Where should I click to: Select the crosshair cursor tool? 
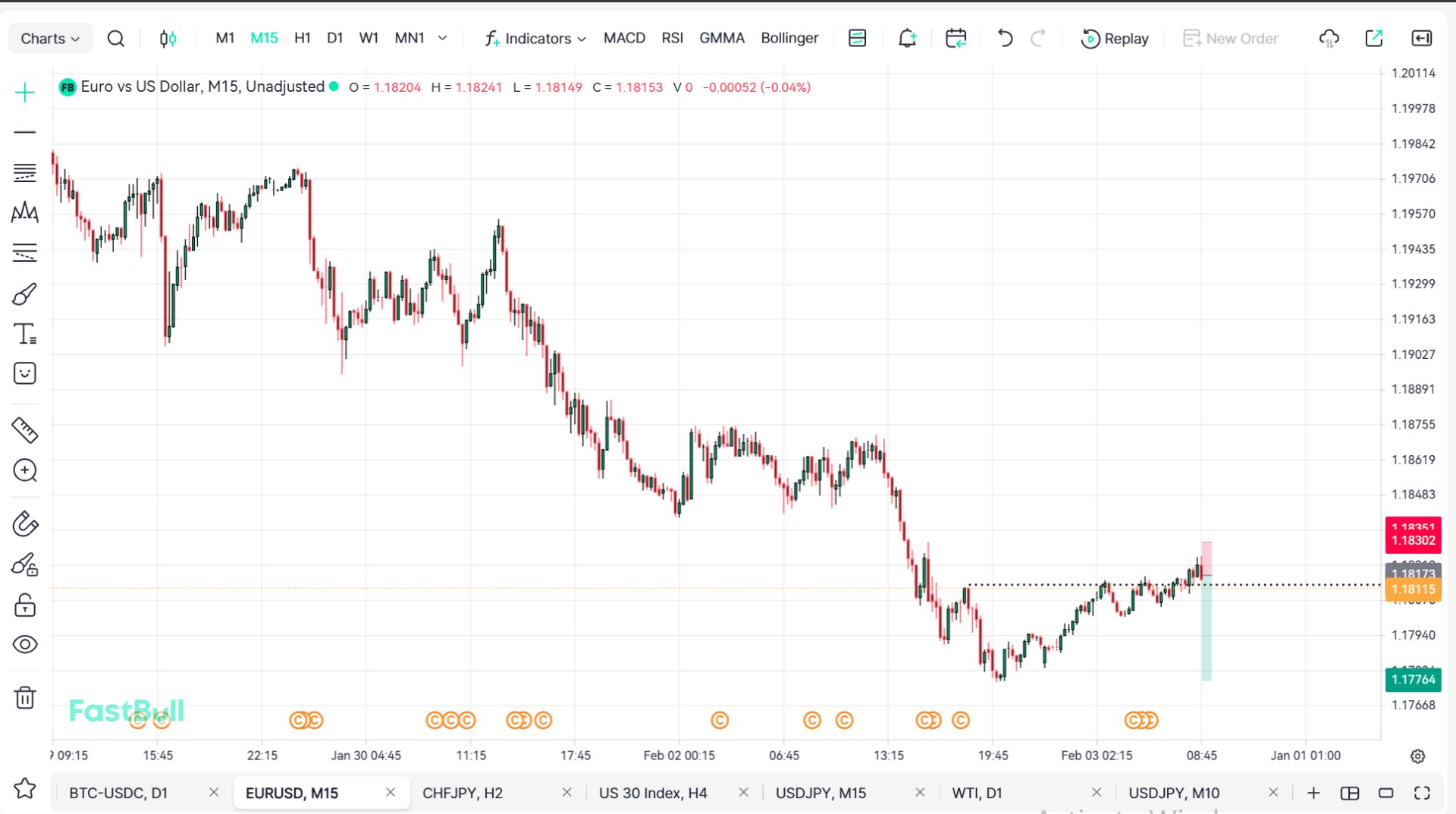(24, 93)
